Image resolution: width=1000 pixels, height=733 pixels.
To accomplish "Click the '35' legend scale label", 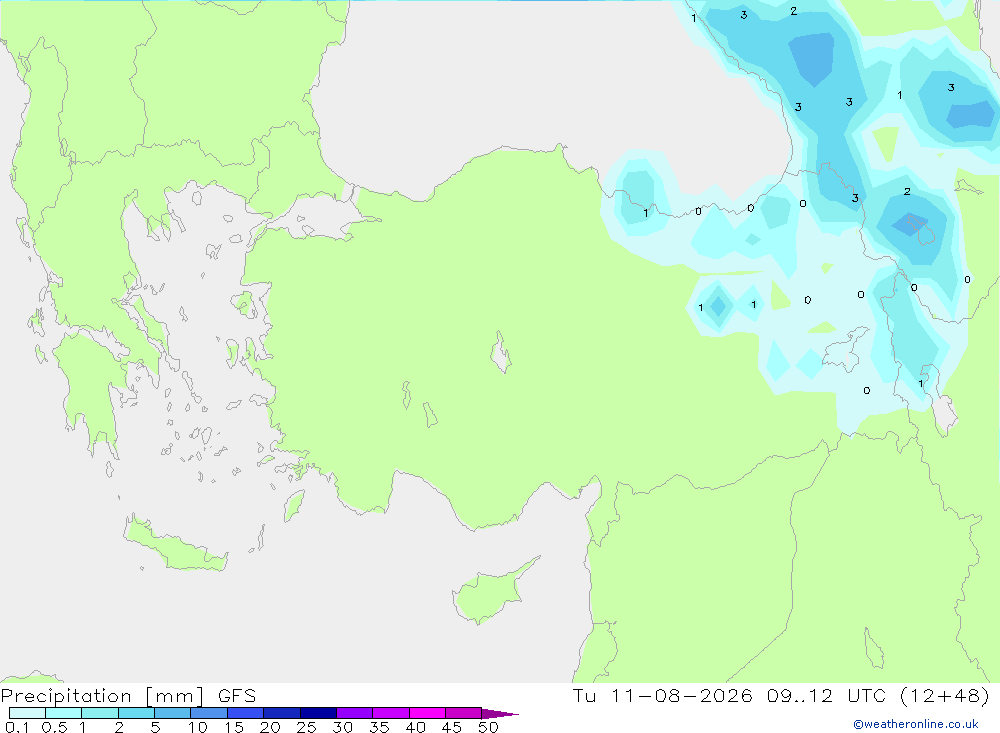I will 379,727.
